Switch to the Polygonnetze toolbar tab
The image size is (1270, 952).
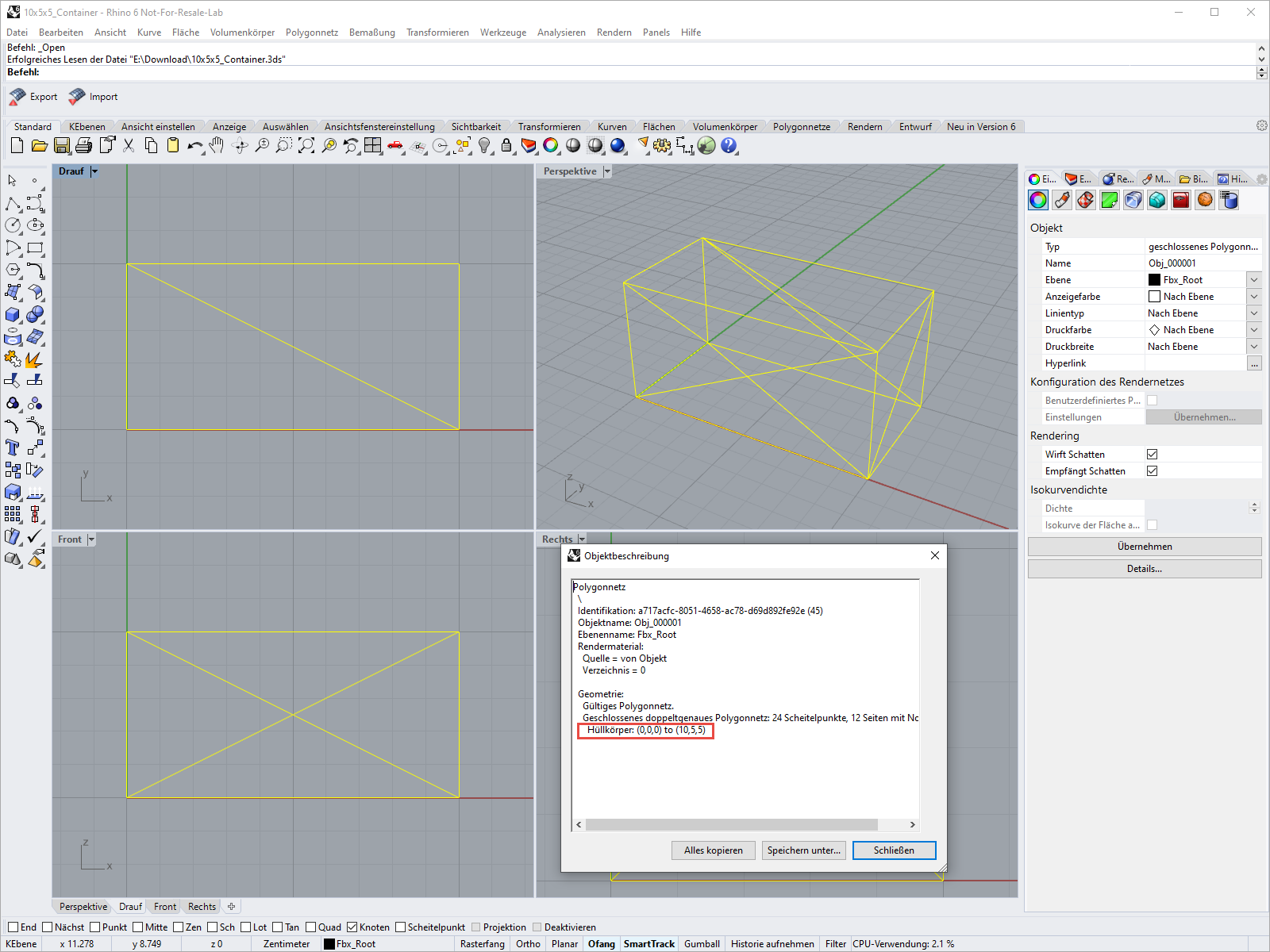pyautogui.click(x=802, y=126)
